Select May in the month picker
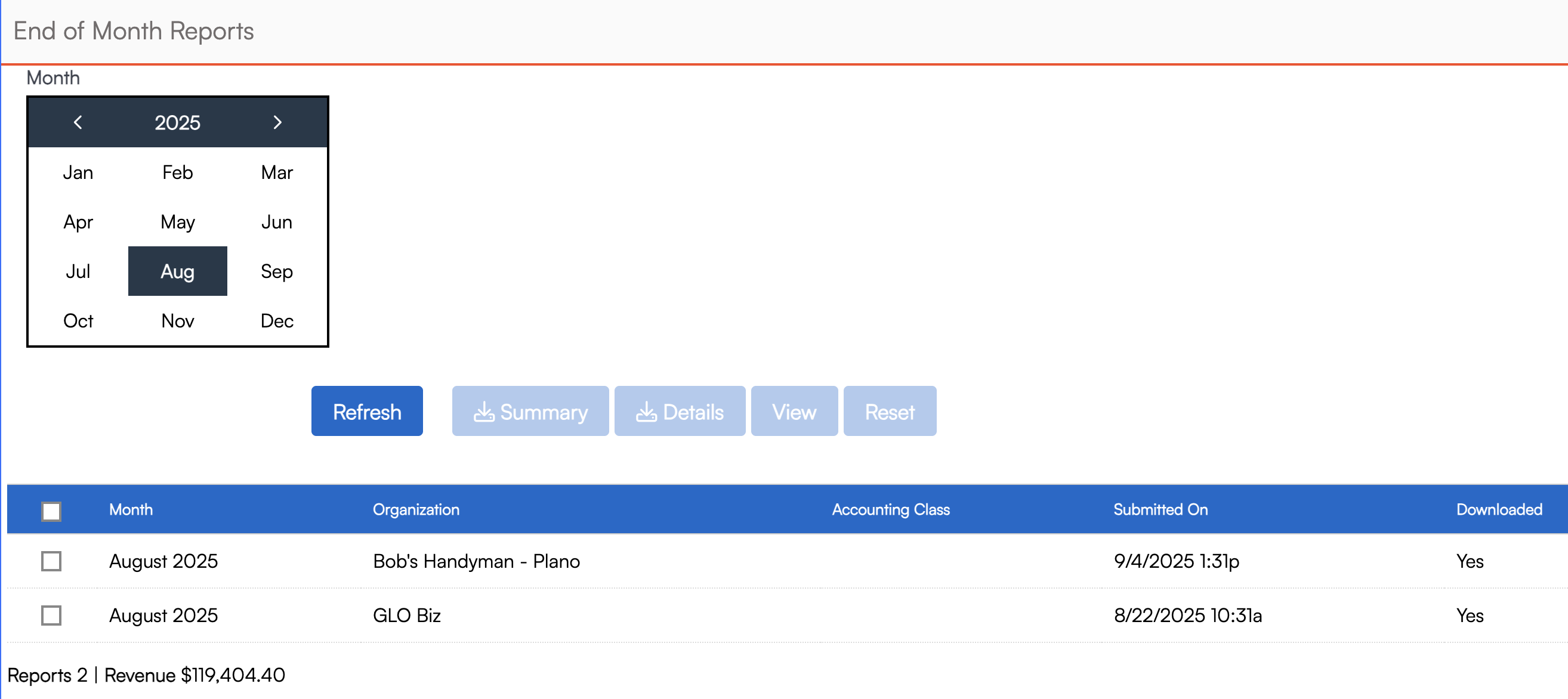Viewport: 1568px width, 699px height. 177,222
